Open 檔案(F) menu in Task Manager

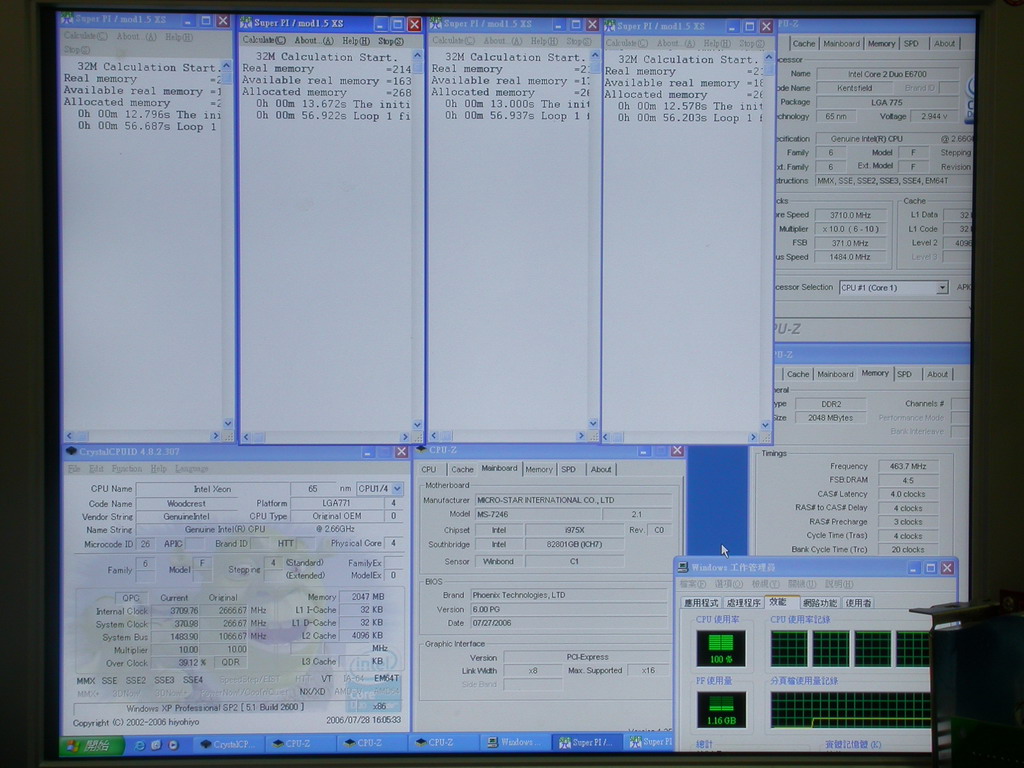click(693, 584)
